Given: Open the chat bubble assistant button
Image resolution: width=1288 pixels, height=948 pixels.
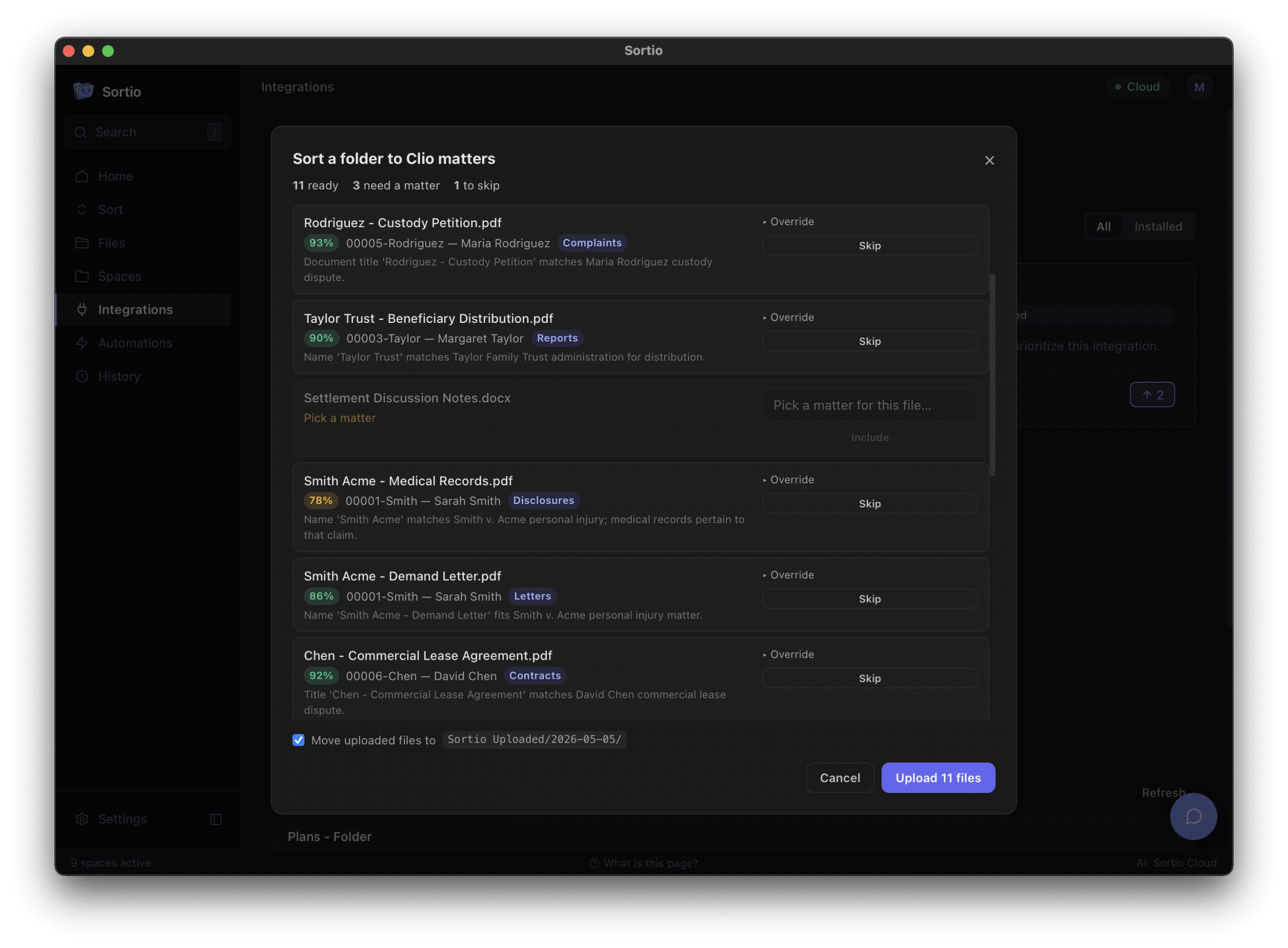Looking at the screenshot, I should (x=1193, y=816).
